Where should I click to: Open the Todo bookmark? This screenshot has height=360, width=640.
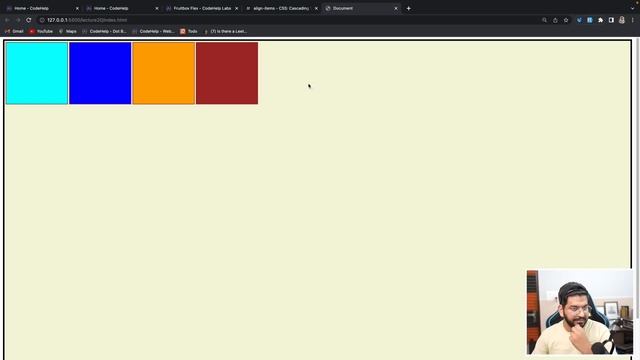[189, 31]
